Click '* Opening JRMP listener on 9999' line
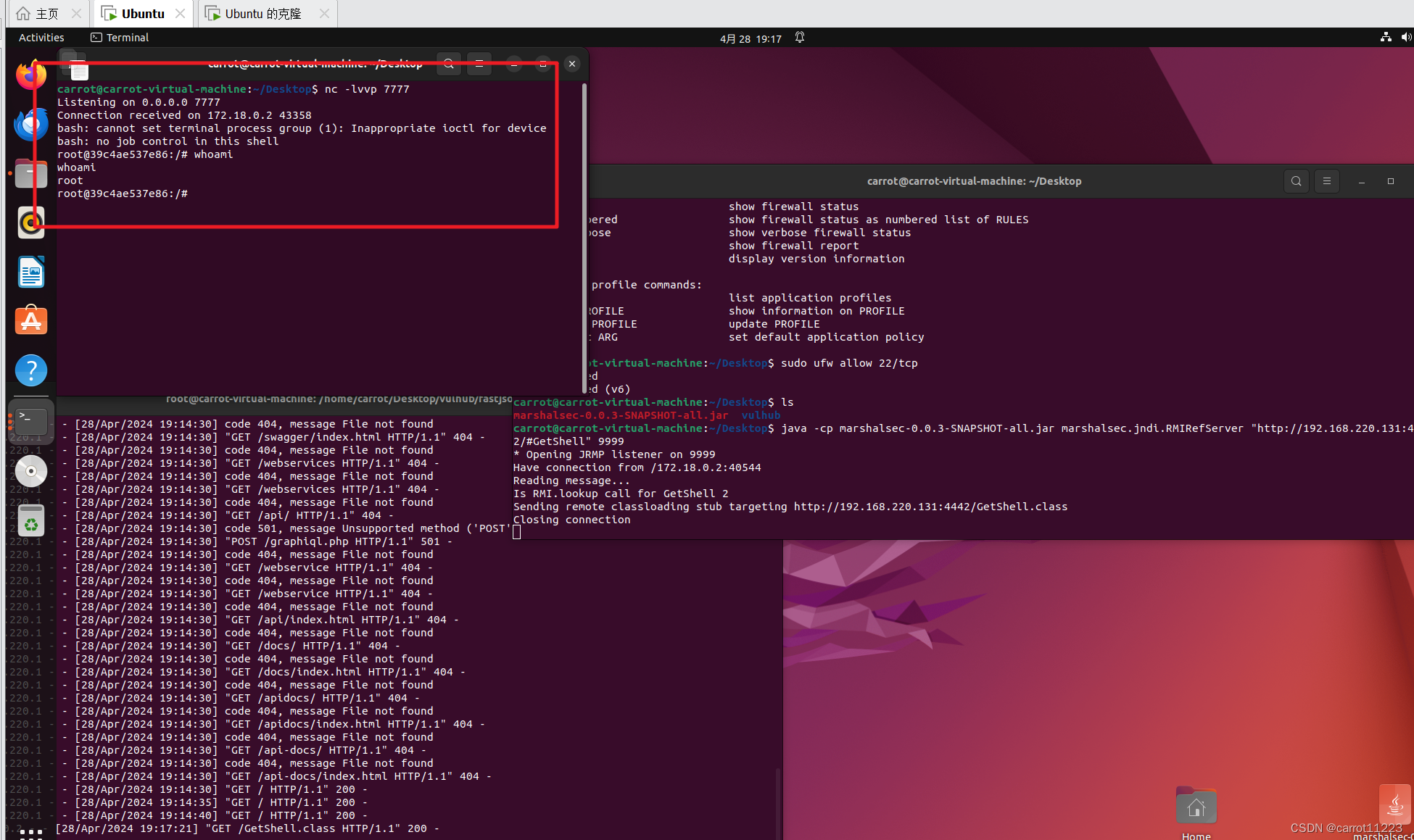The image size is (1414, 840). (x=614, y=454)
